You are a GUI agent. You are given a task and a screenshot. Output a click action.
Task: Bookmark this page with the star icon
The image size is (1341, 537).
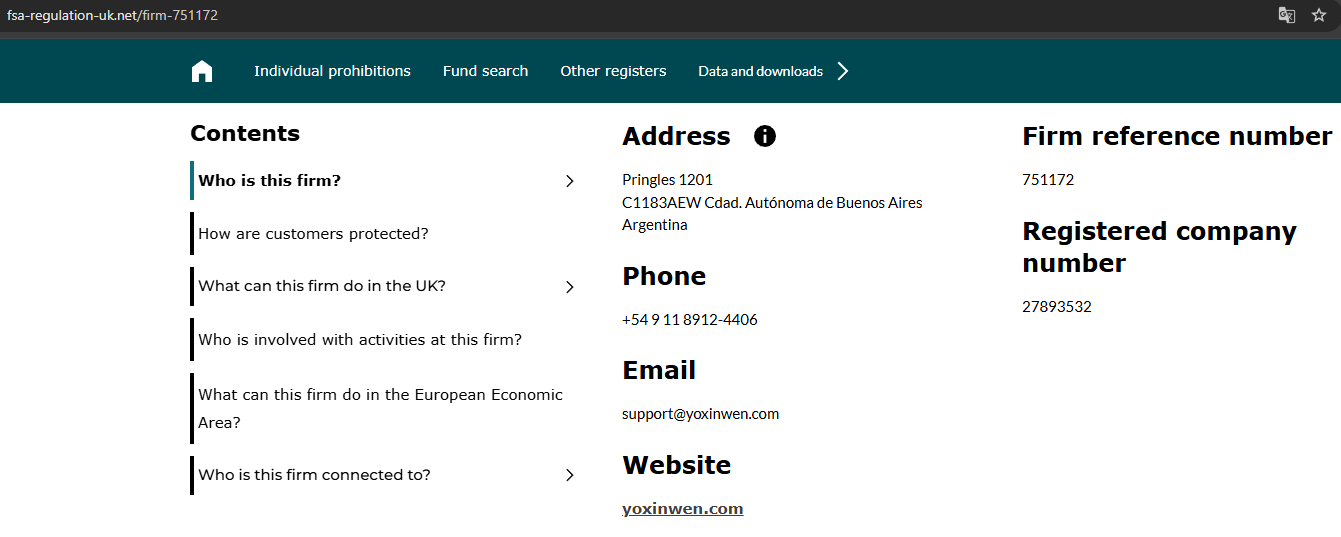1319,15
